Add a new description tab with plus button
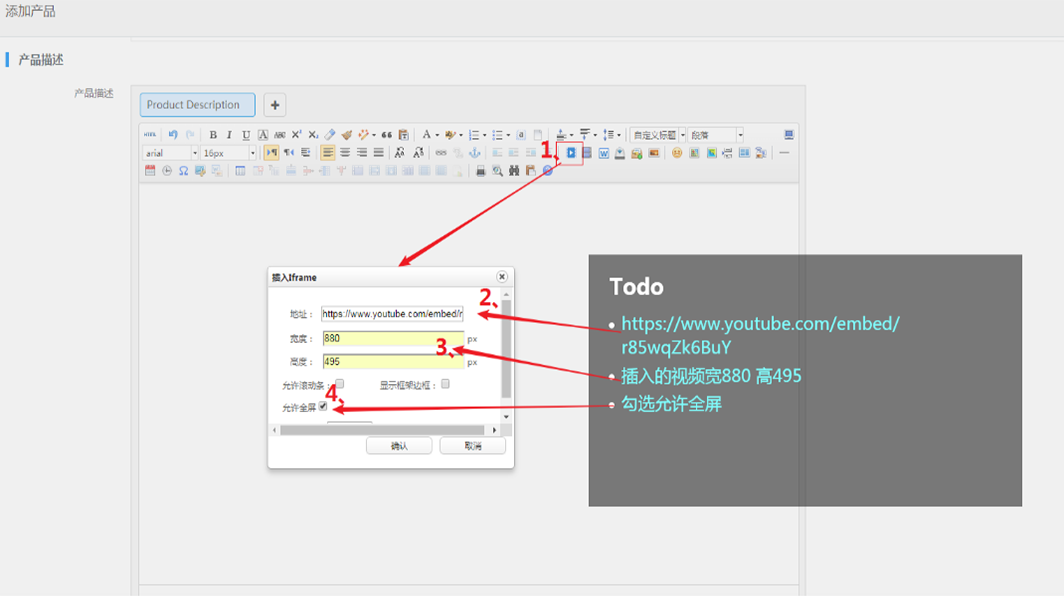This screenshot has width=1064, height=596. (x=275, y=105)
